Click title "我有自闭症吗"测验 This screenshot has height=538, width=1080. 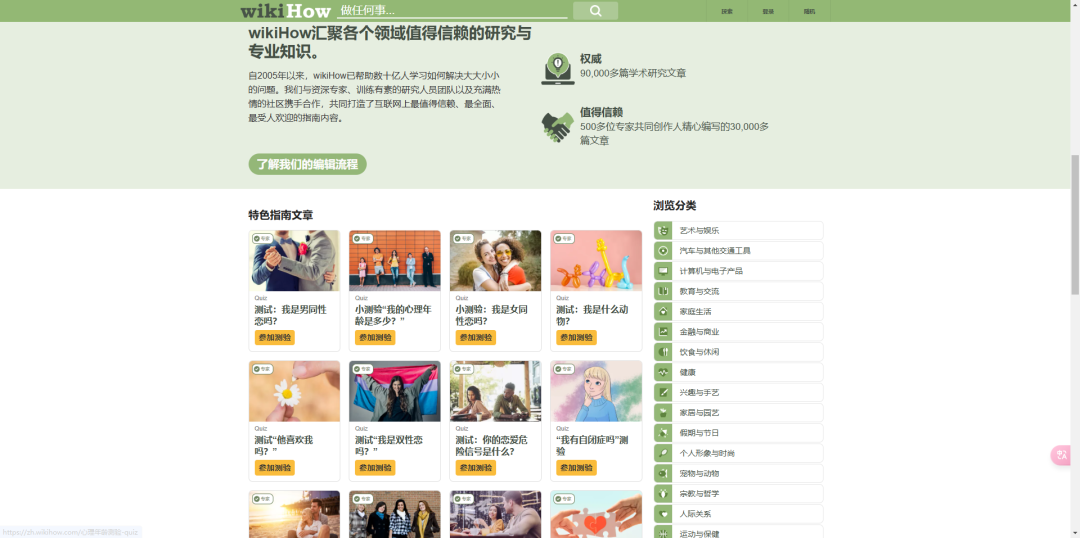592,446
